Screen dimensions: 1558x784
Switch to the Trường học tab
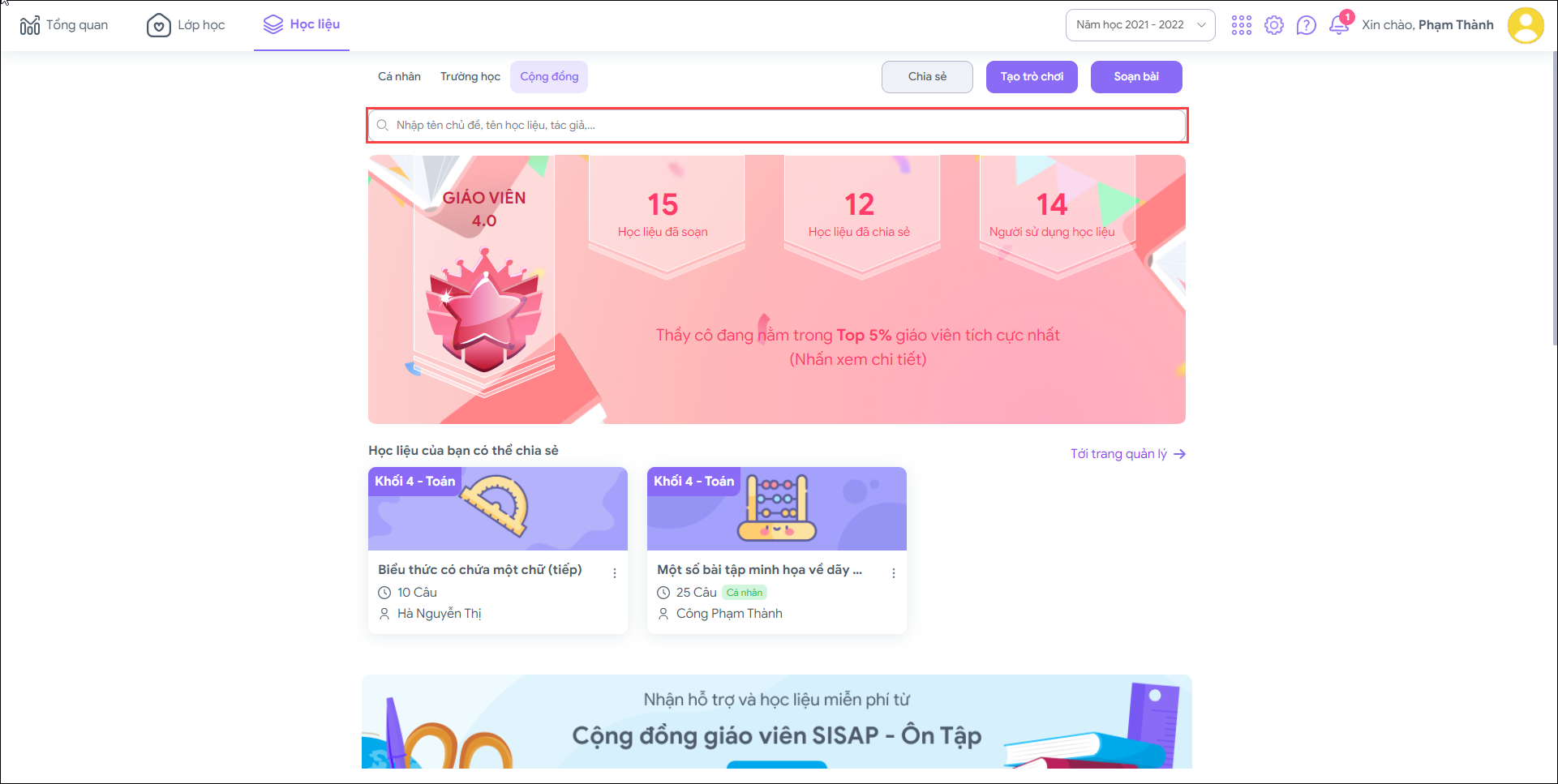coord(470,77)
